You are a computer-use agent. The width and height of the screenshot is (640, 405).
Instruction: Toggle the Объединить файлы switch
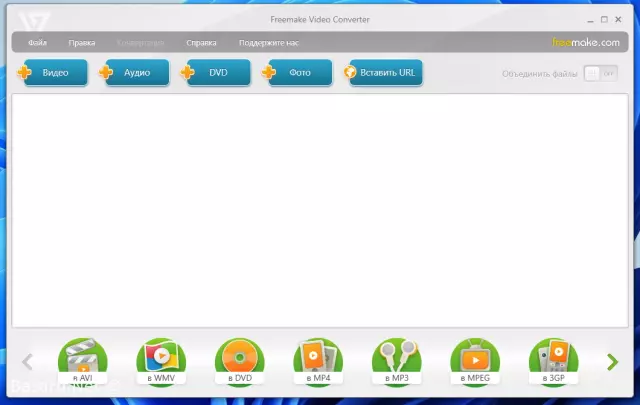coord(600,74)
